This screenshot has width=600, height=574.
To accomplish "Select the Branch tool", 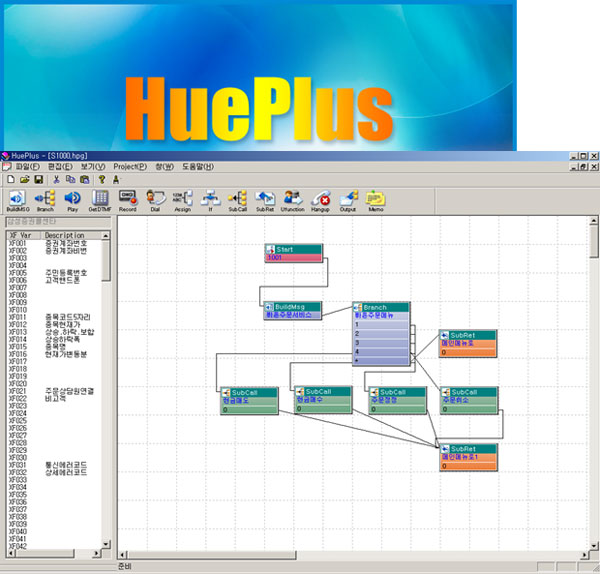I will 45,201.
